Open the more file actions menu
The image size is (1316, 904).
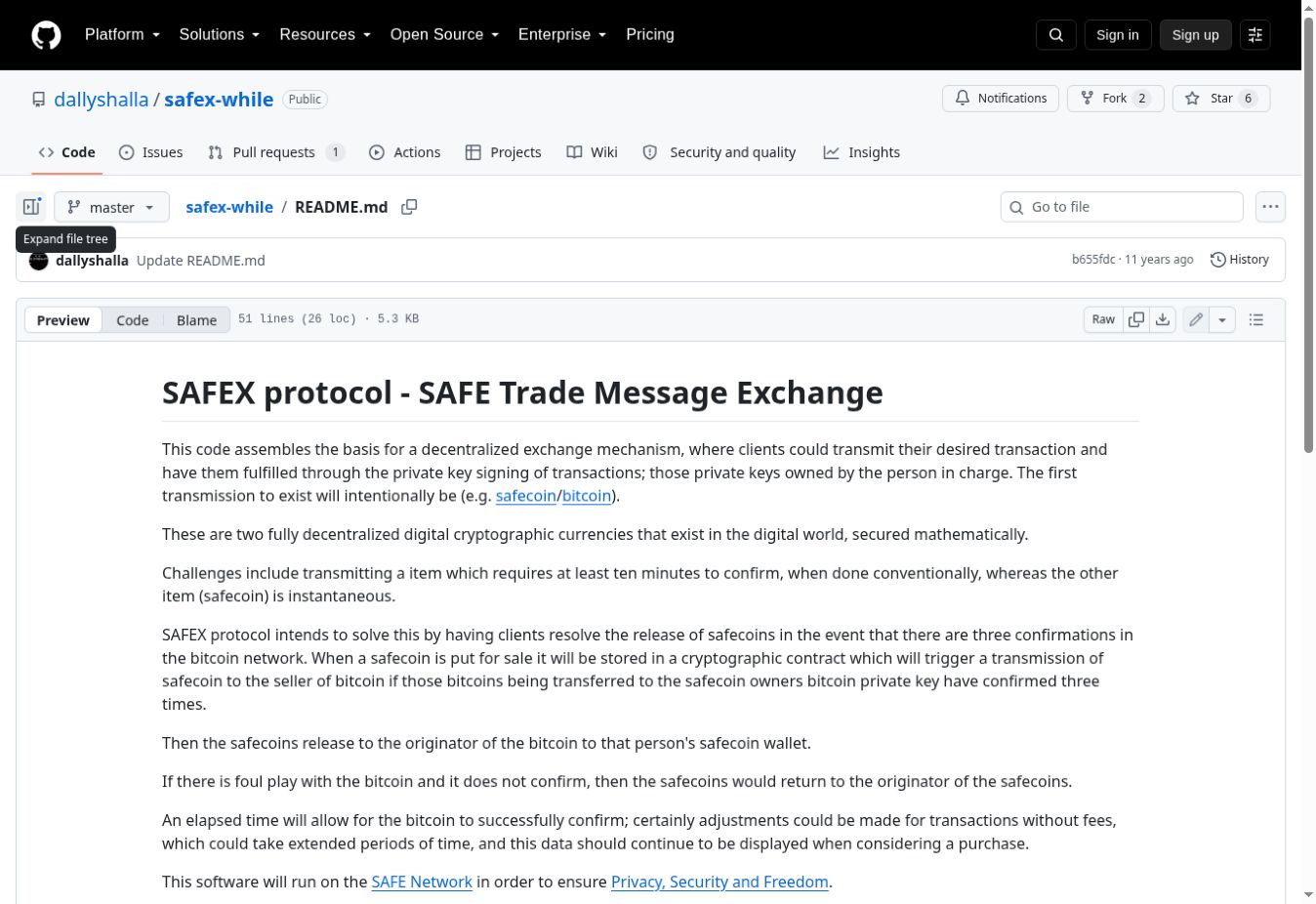pyautogui.click(x=1270, y=207)
